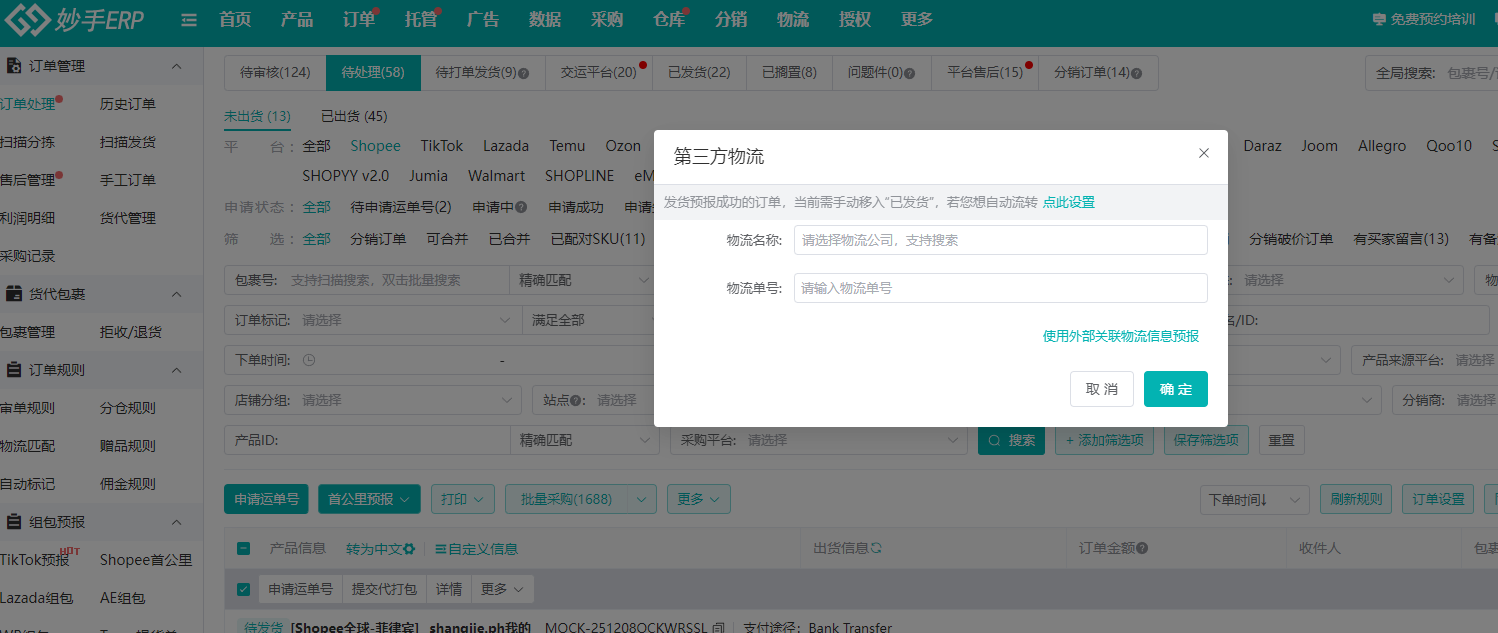The image size is (1498, 633).
Task: Open the 物流名称 logistics company dropdown
Action: pos(999,240)
